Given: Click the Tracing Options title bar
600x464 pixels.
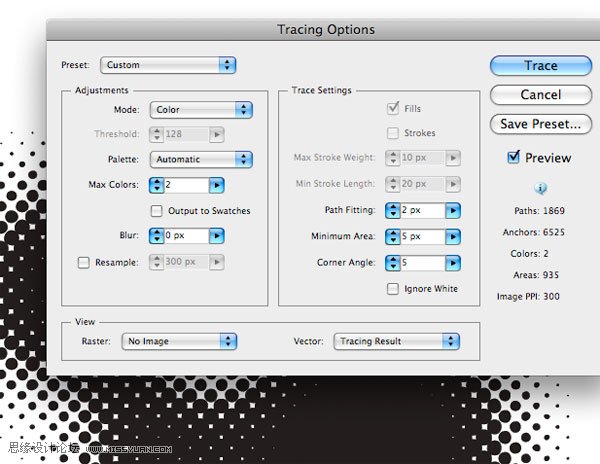Looking at the screenshot, I should point(323,29).
